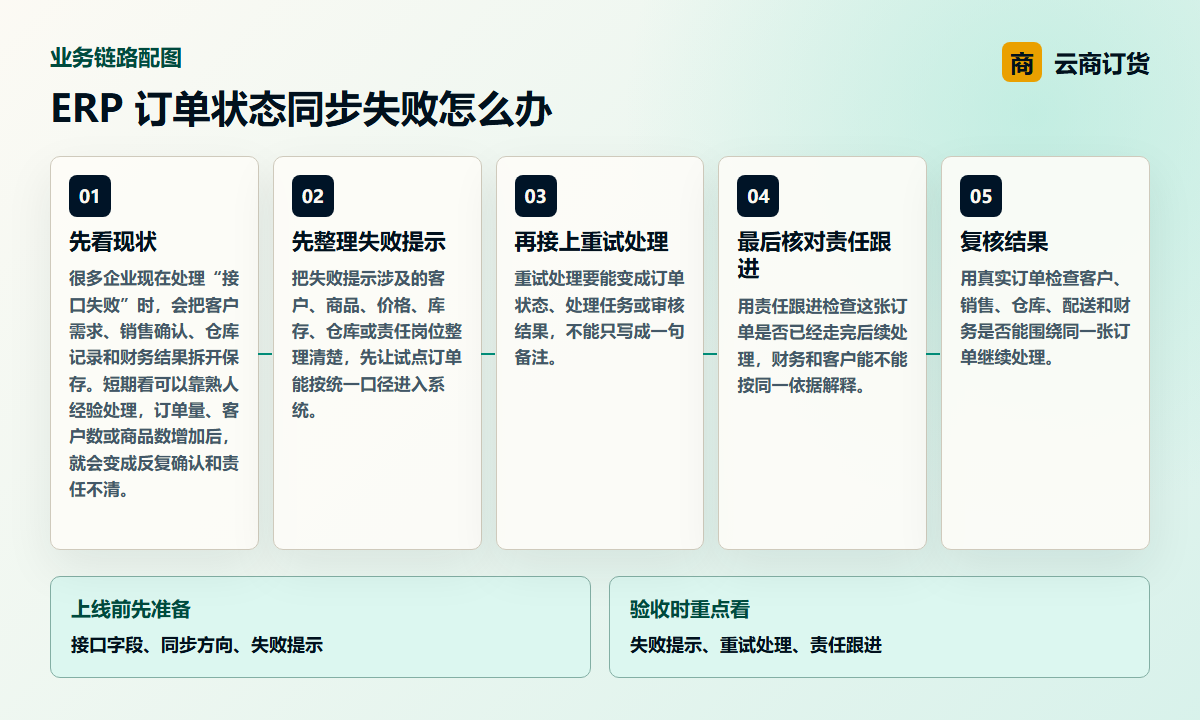Viewport: 1200px width, 720px height.
Task: Click the 业务链路配图 subtitle
Action: (x=116, y=58)
